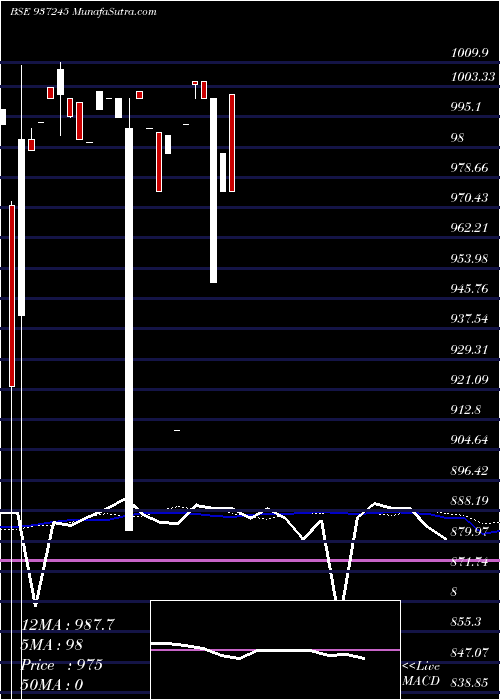Viewport: 500px width, 700px height.
Task: Click the 995.1 price axis label
Action: pyautogui.click(x=466, y=107)
